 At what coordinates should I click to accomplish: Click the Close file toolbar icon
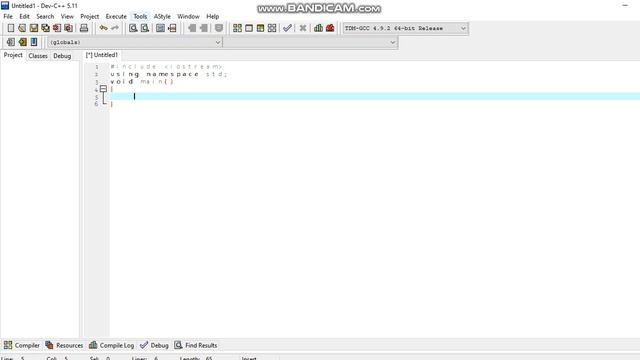[57, 28]
